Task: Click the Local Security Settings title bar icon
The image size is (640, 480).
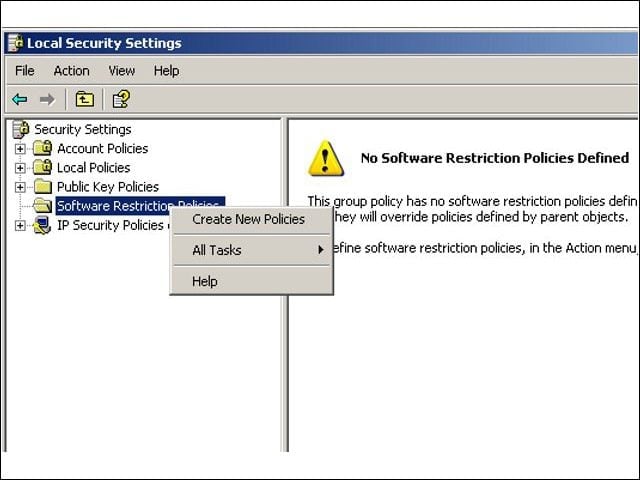Action: [16, 43]
